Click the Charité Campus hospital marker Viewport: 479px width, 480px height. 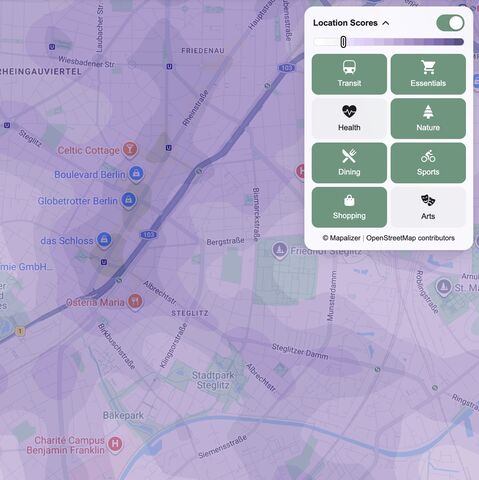[115, 444]
